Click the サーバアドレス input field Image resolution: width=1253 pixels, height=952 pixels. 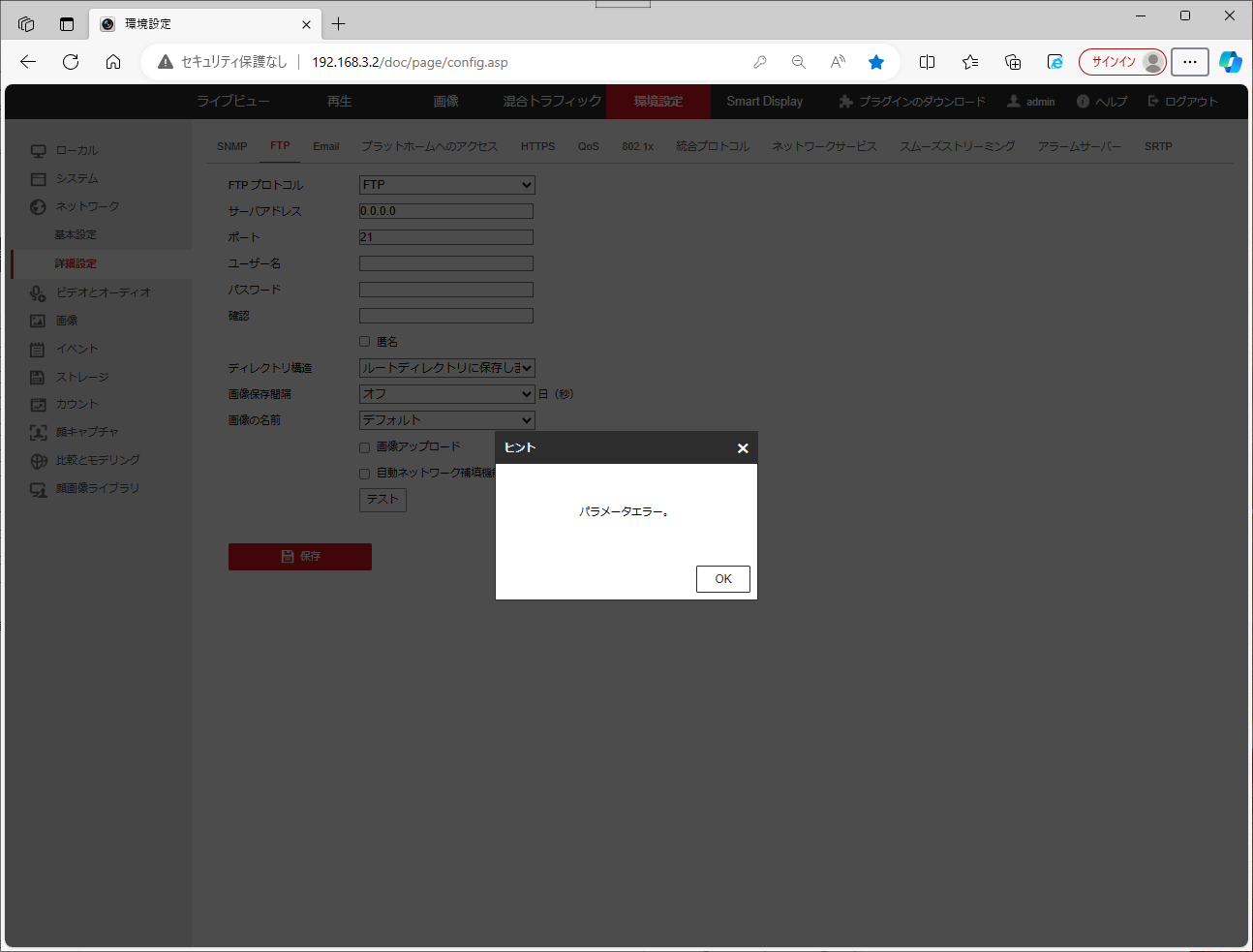pyautogui.click(x=446, y=211)
